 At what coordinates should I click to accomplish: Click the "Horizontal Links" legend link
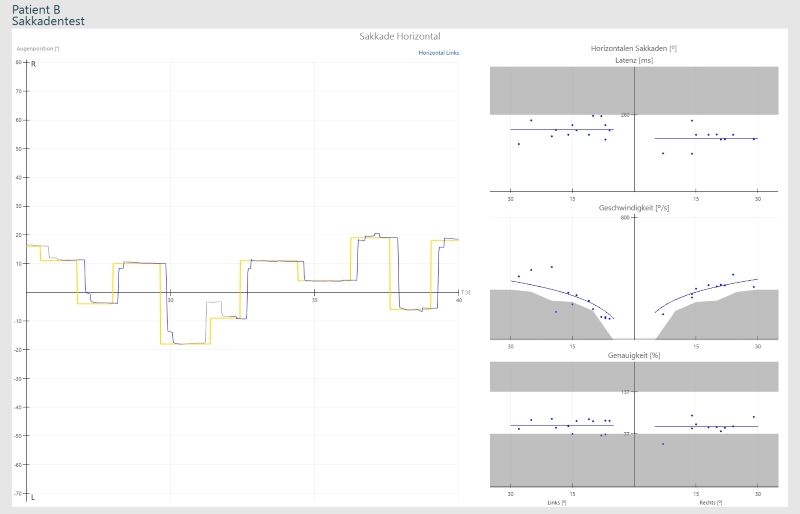[439, 52]
